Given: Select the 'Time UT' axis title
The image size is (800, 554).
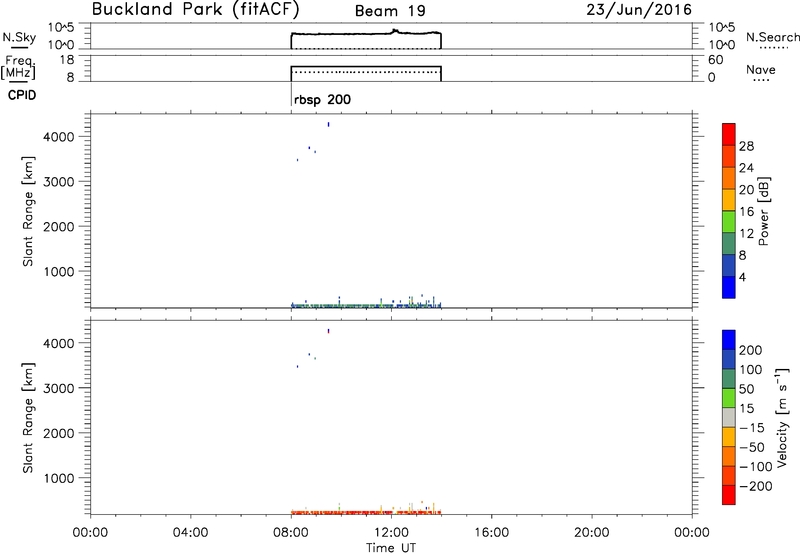Looking at the screenshot, I should pyautogui.click(x=391, y=548).
